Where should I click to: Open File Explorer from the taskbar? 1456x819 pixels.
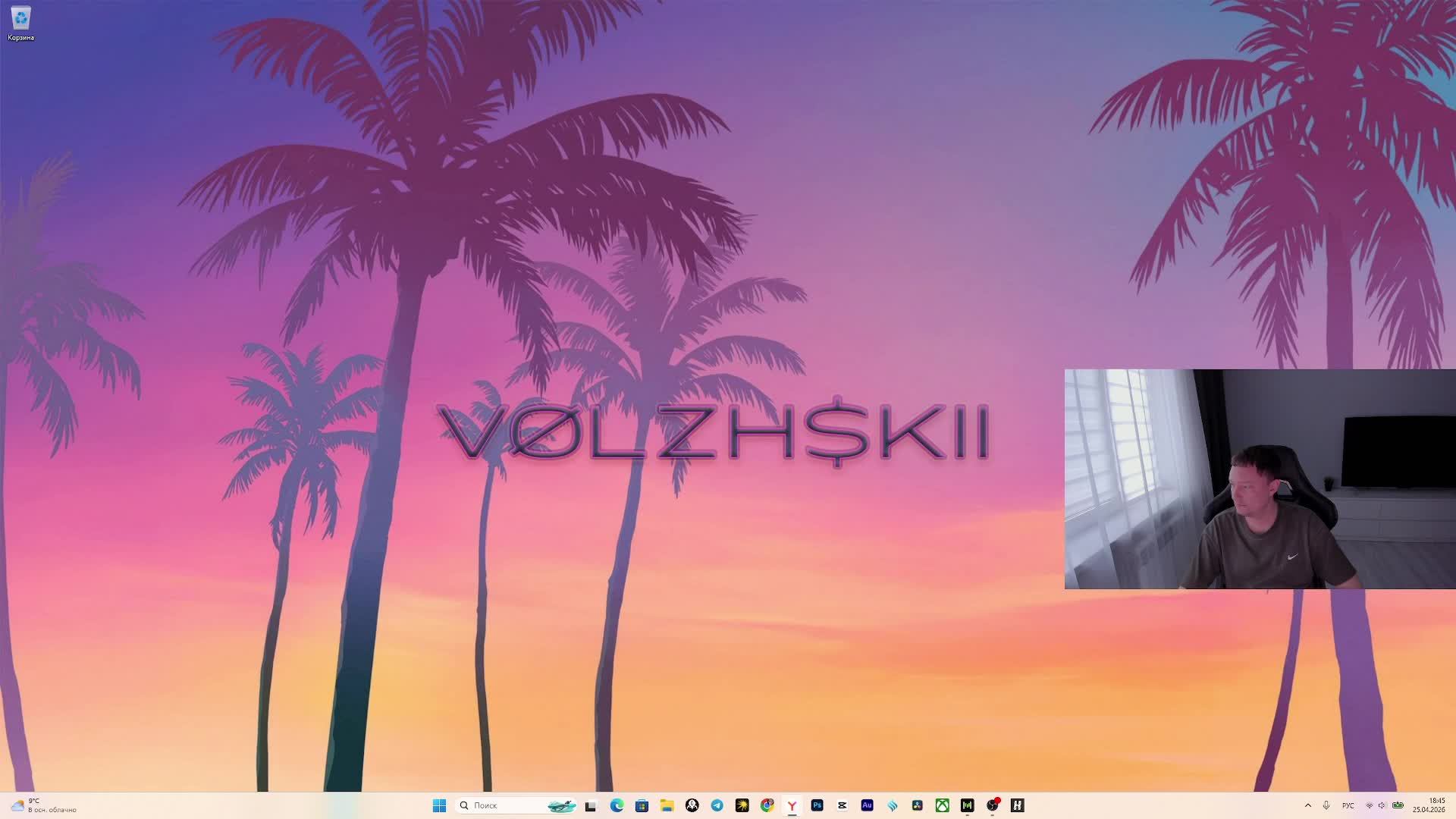[x=667, y=805]
